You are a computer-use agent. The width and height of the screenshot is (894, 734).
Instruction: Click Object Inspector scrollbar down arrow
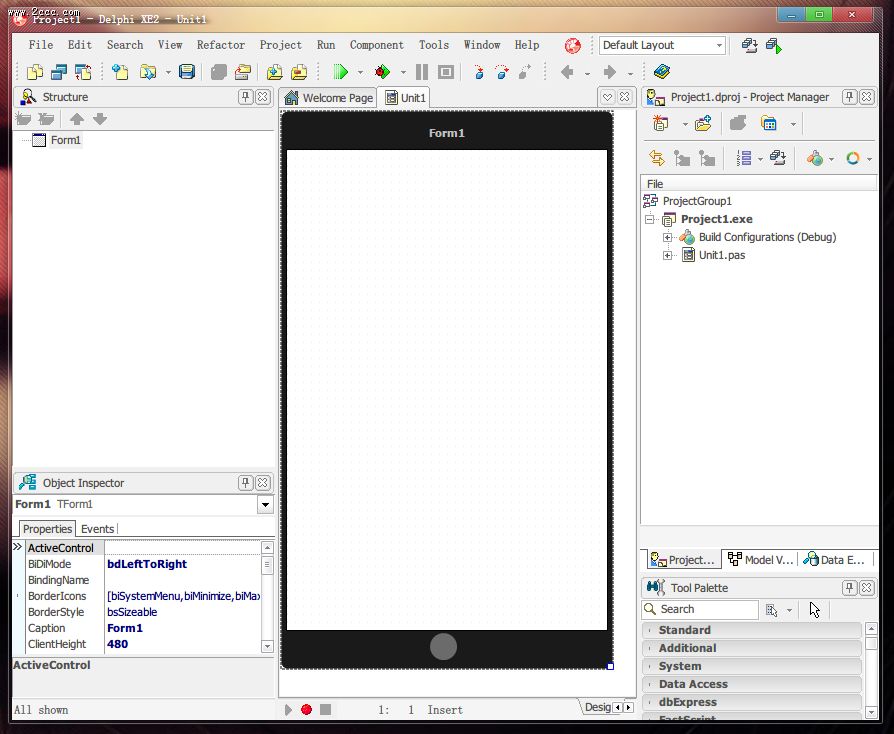coord(267,646)
